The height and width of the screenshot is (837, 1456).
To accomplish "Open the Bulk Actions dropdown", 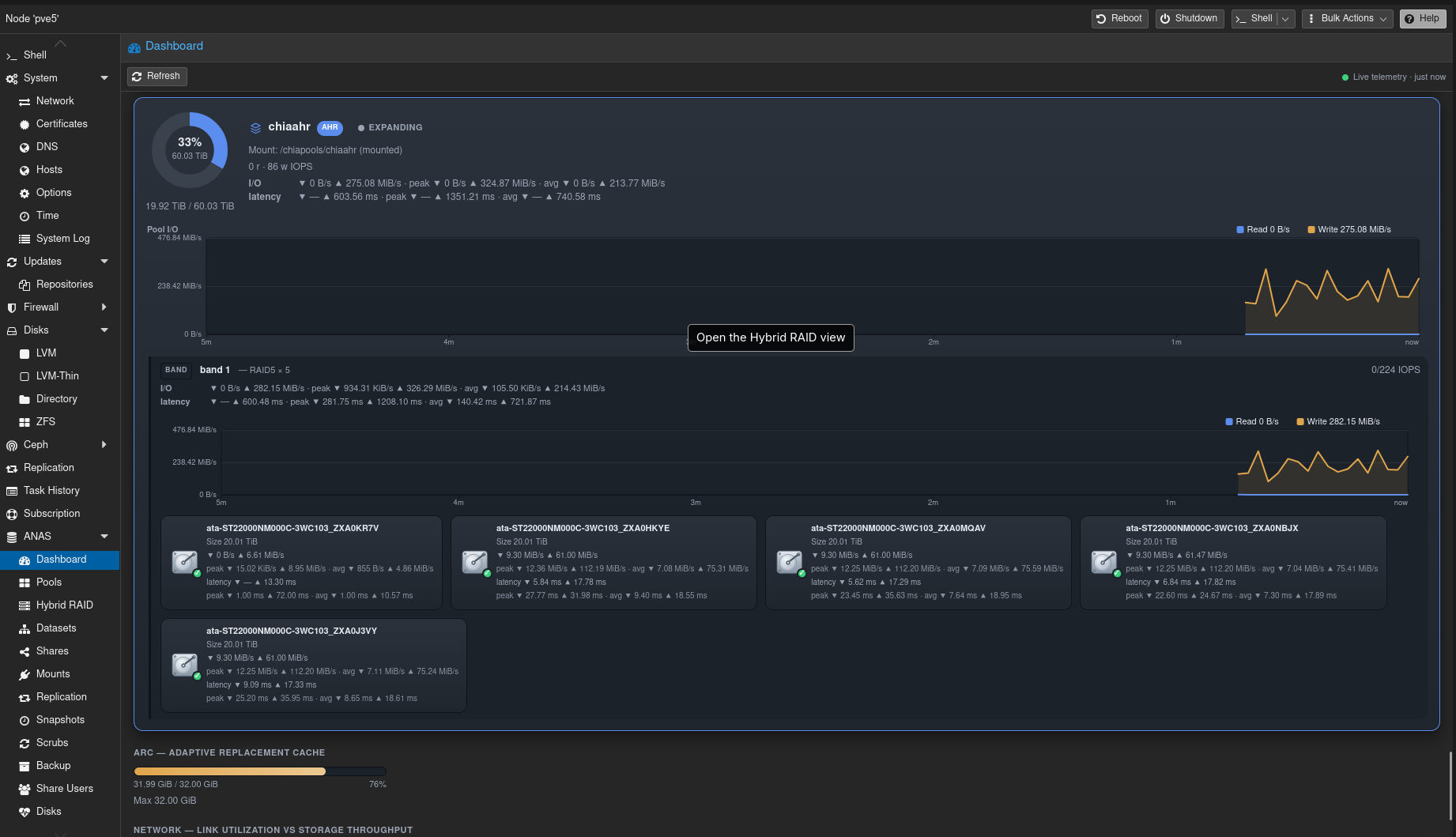I will pos(1347,18).
